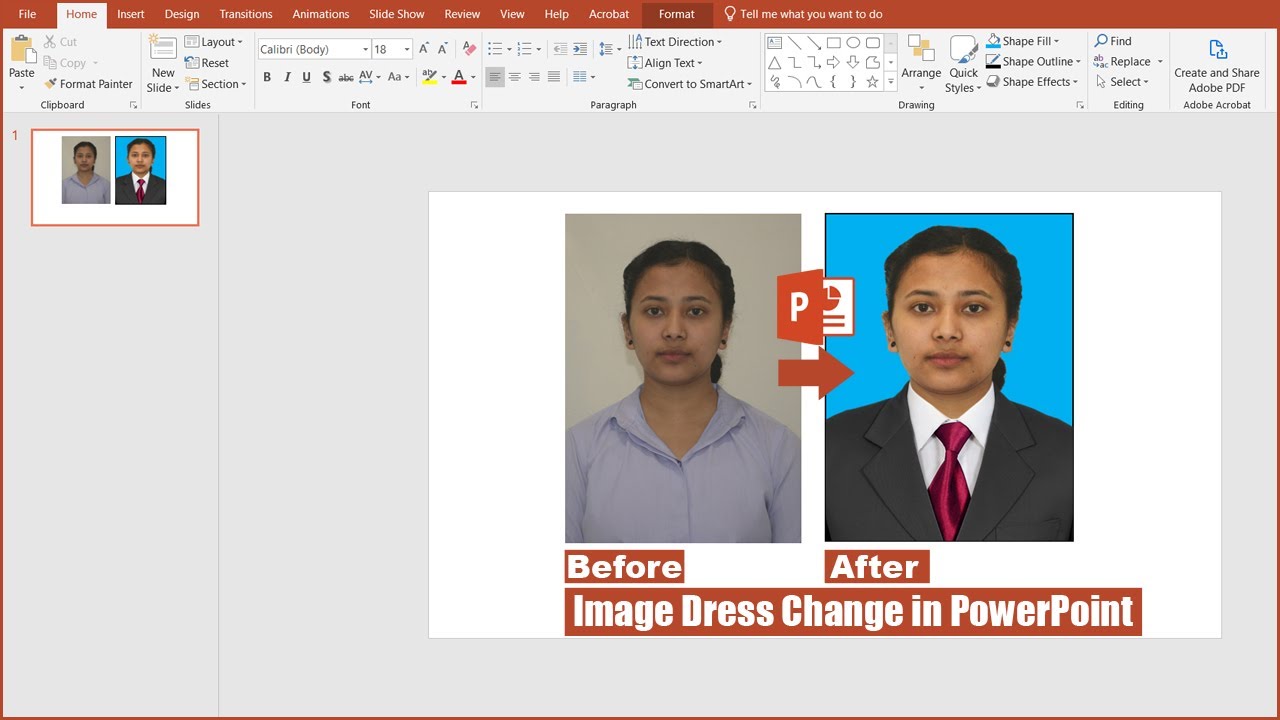This screenshot has height=720, width=1280.
Task: Toggle text Shadow formatting
Action: [326, 77]
